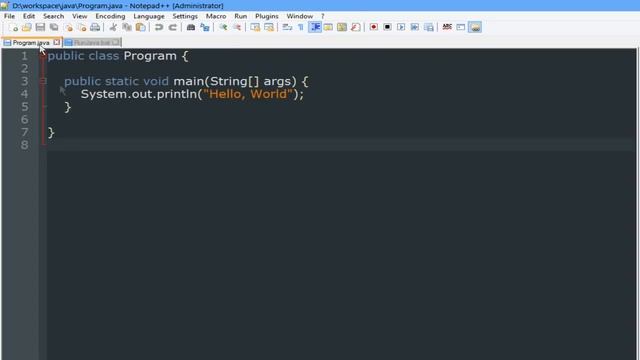
Task: Click the New file toolbar icon
Action: 13,27
